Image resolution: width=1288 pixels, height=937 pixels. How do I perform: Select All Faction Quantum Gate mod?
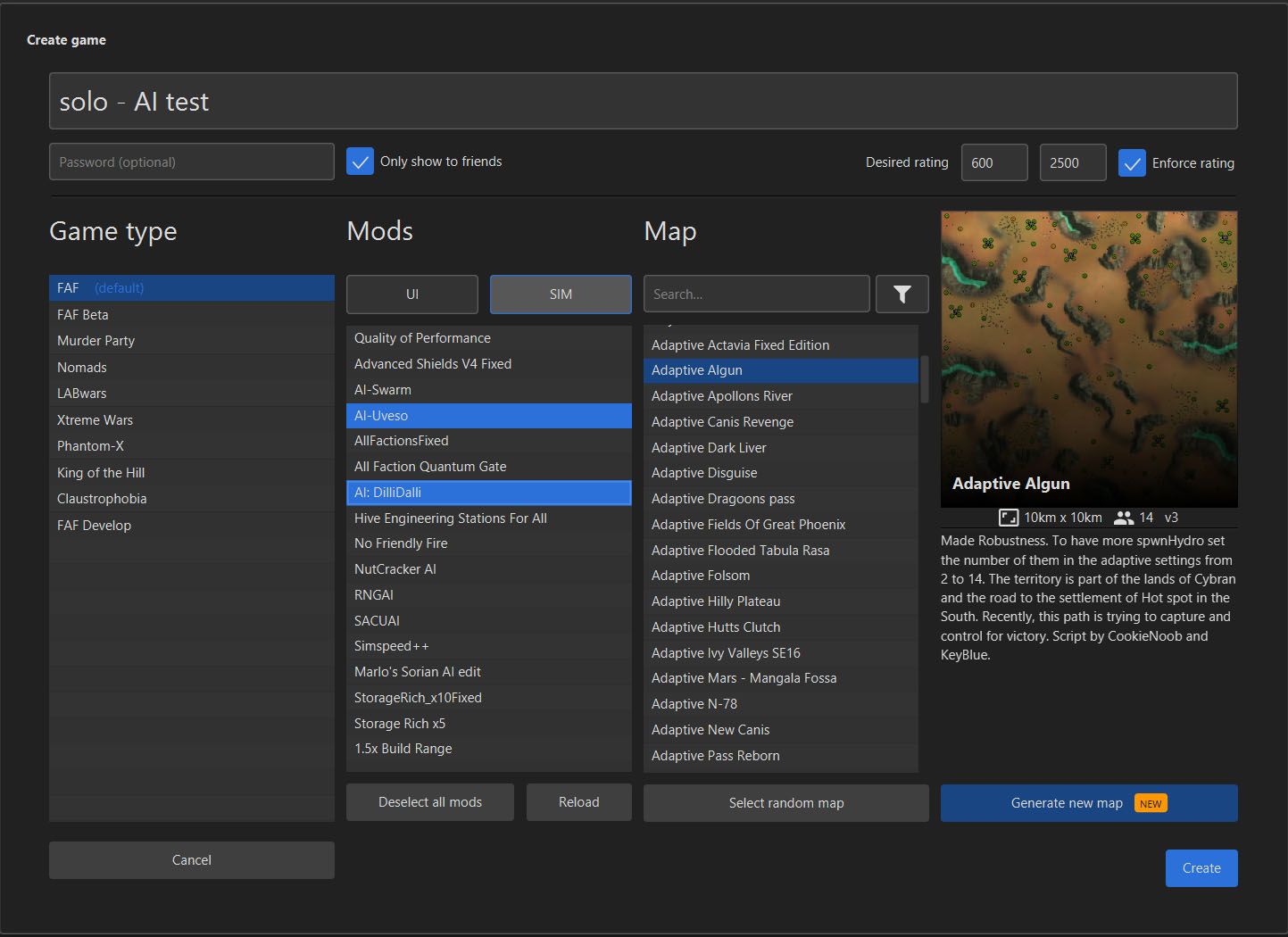click(489, 466)
